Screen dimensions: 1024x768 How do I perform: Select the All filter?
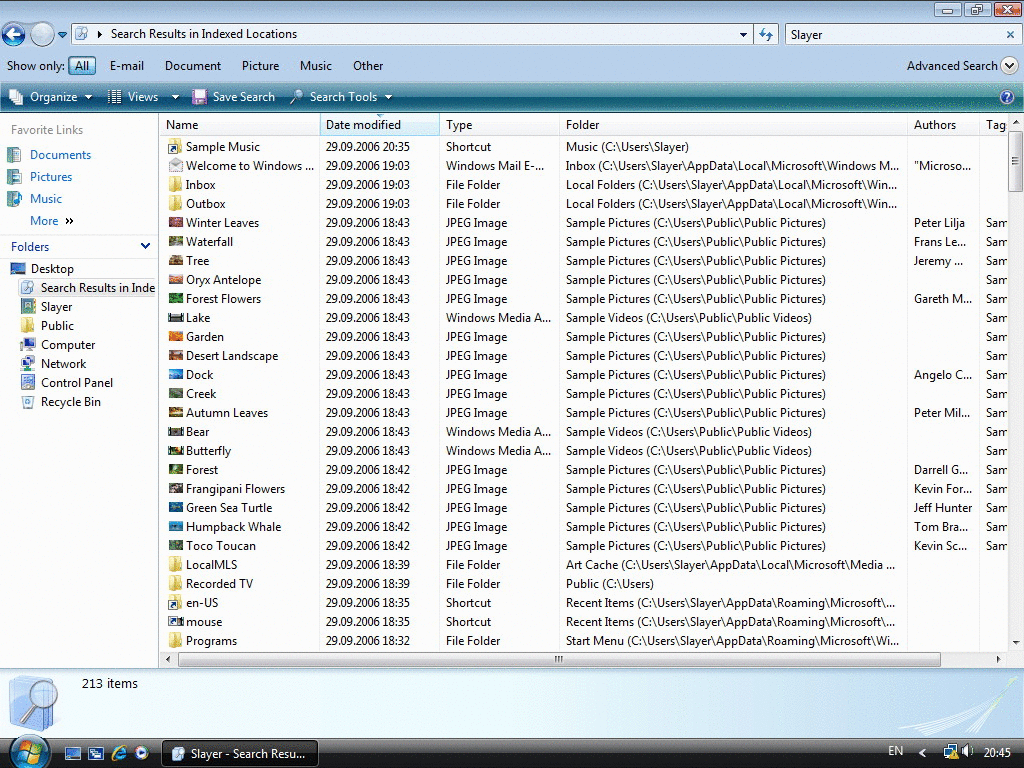point(82,66)
